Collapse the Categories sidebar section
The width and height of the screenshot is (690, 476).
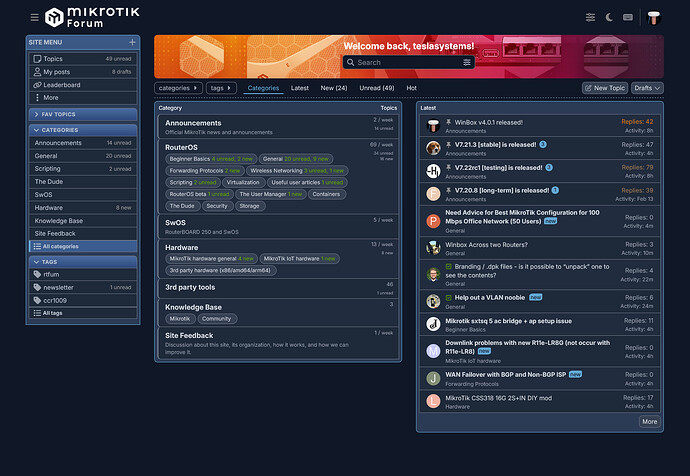point(83,130)
